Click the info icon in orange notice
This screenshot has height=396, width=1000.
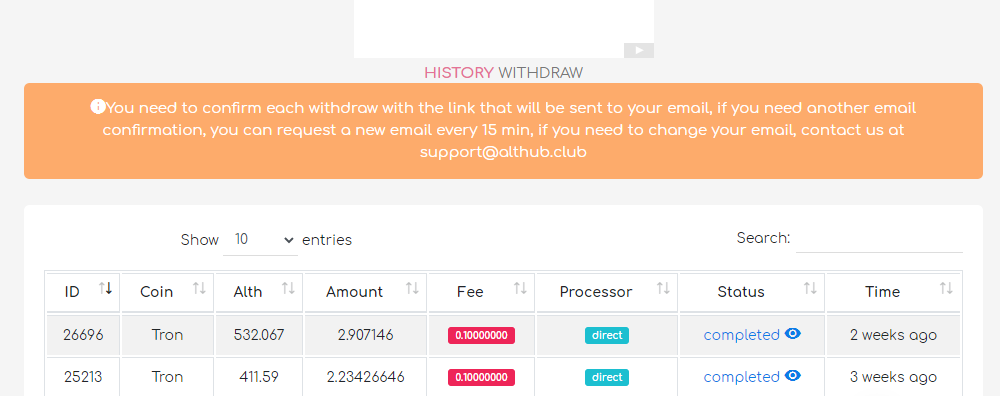pyautogui.click(x=98, y=106)
